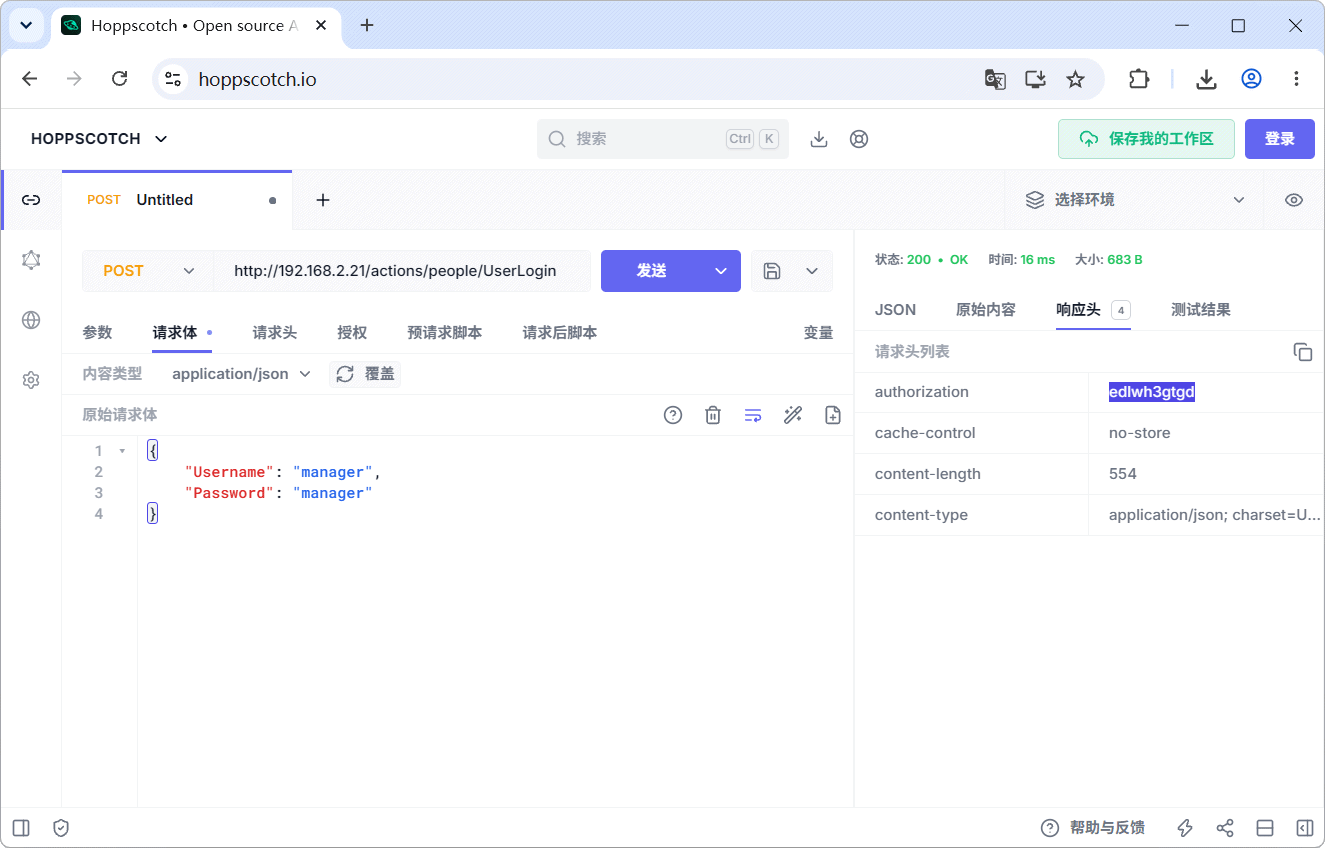Add a new request tab
The height and width of the screenshot is (848, 1325).
[323, 200]
